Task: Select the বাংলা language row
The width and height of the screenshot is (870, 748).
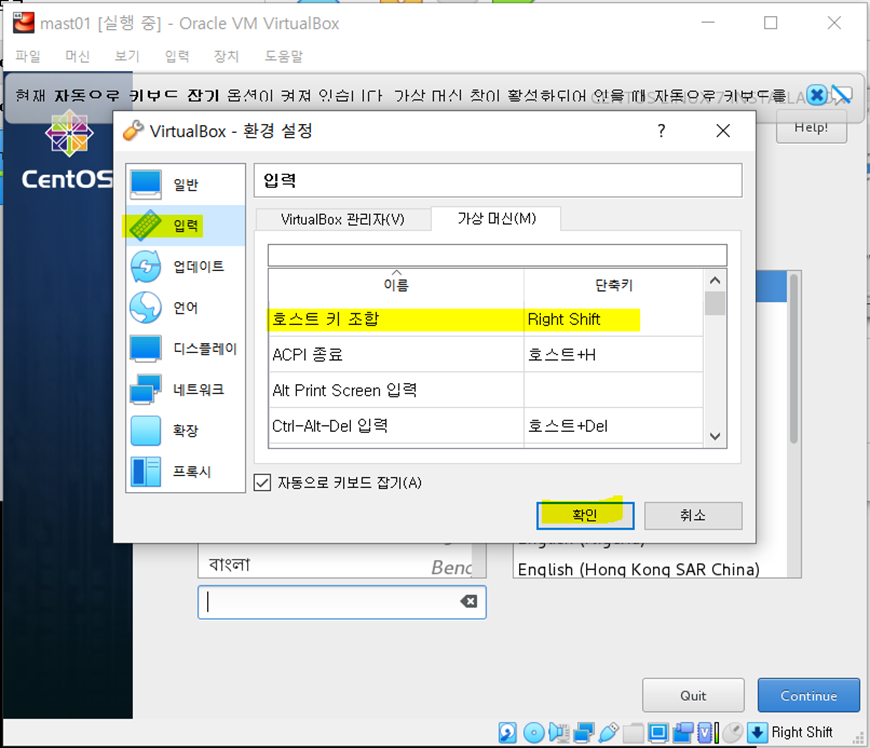Action: click(x=336, y=565)
